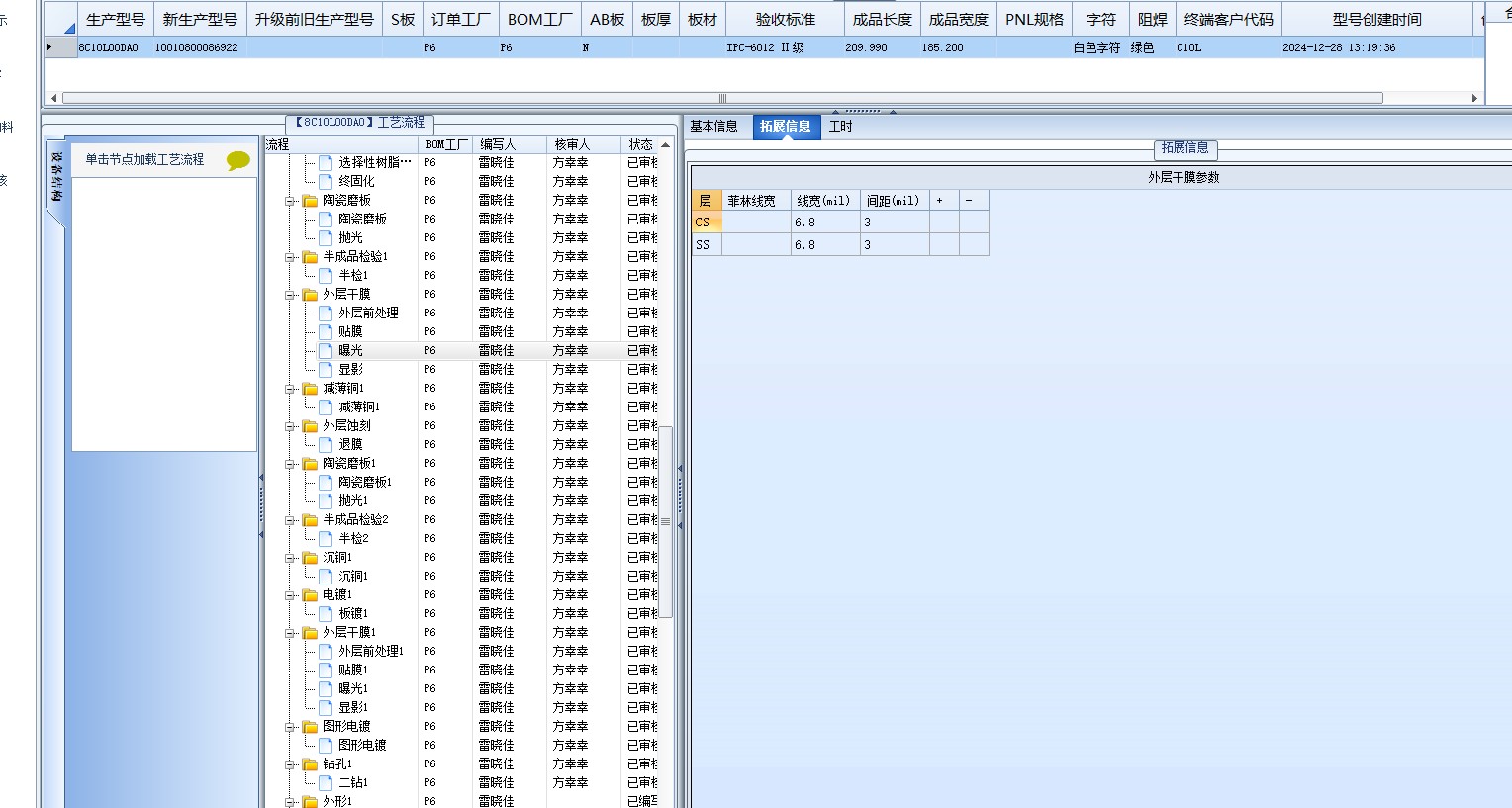Collapse the 外层干膜1 tree node
The height and width of the screenshot is (808, 1512).
coord(291,633)
